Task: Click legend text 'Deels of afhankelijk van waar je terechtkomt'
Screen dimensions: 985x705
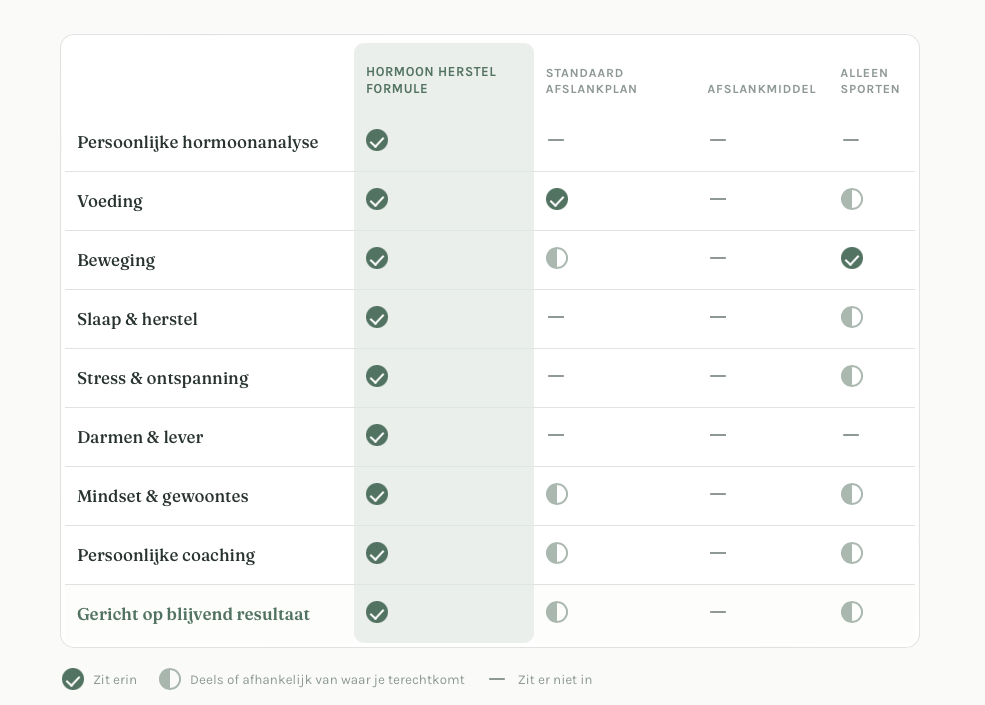Action: [327, 680]
